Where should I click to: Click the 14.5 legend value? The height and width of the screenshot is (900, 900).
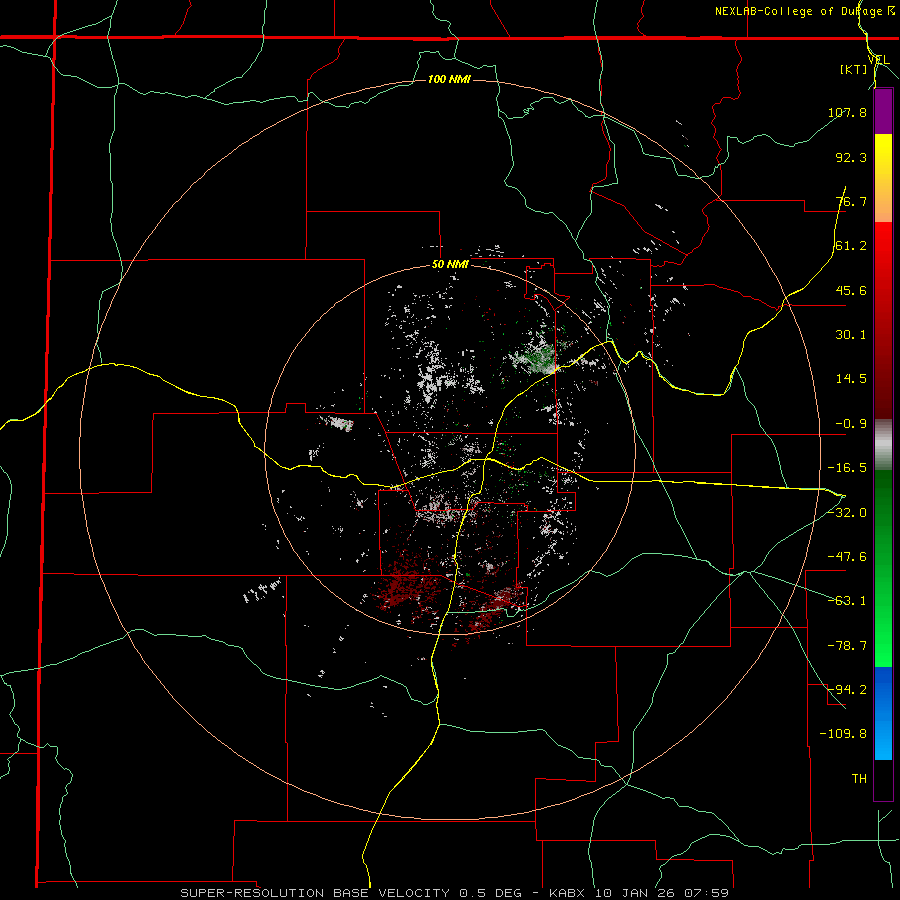(x=851, y=379)
